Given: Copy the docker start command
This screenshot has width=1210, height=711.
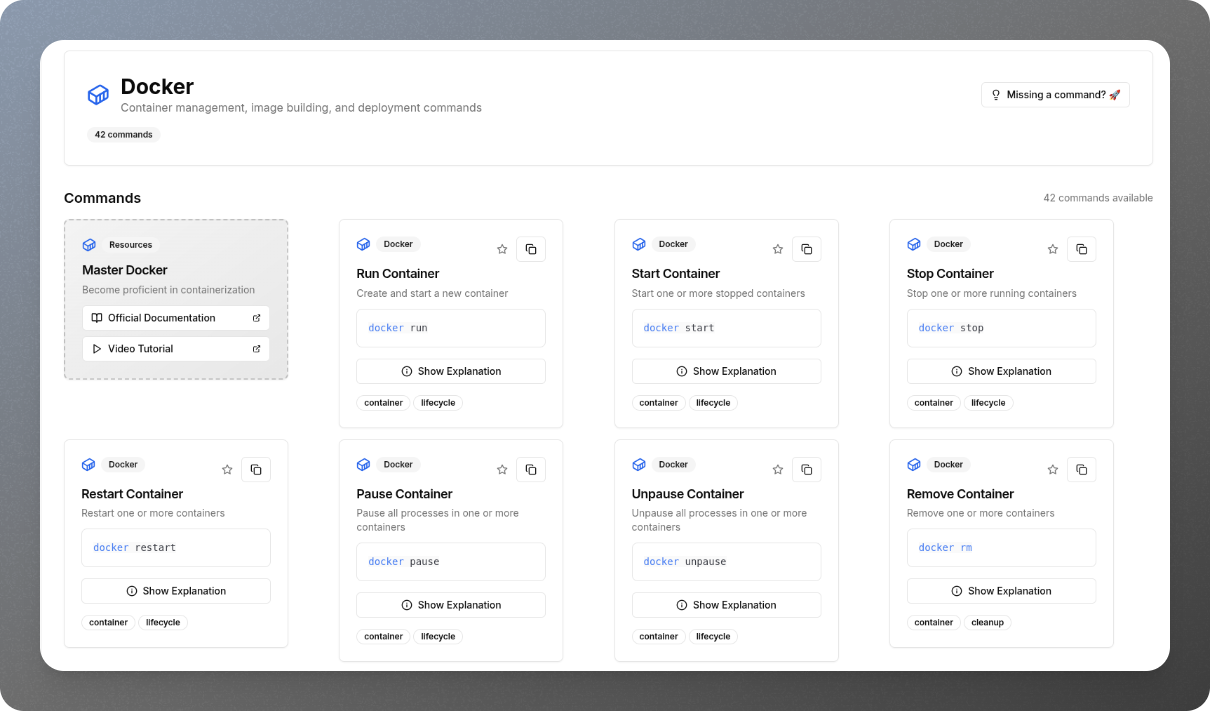Looking at the screenshot, I should [806, 249].
